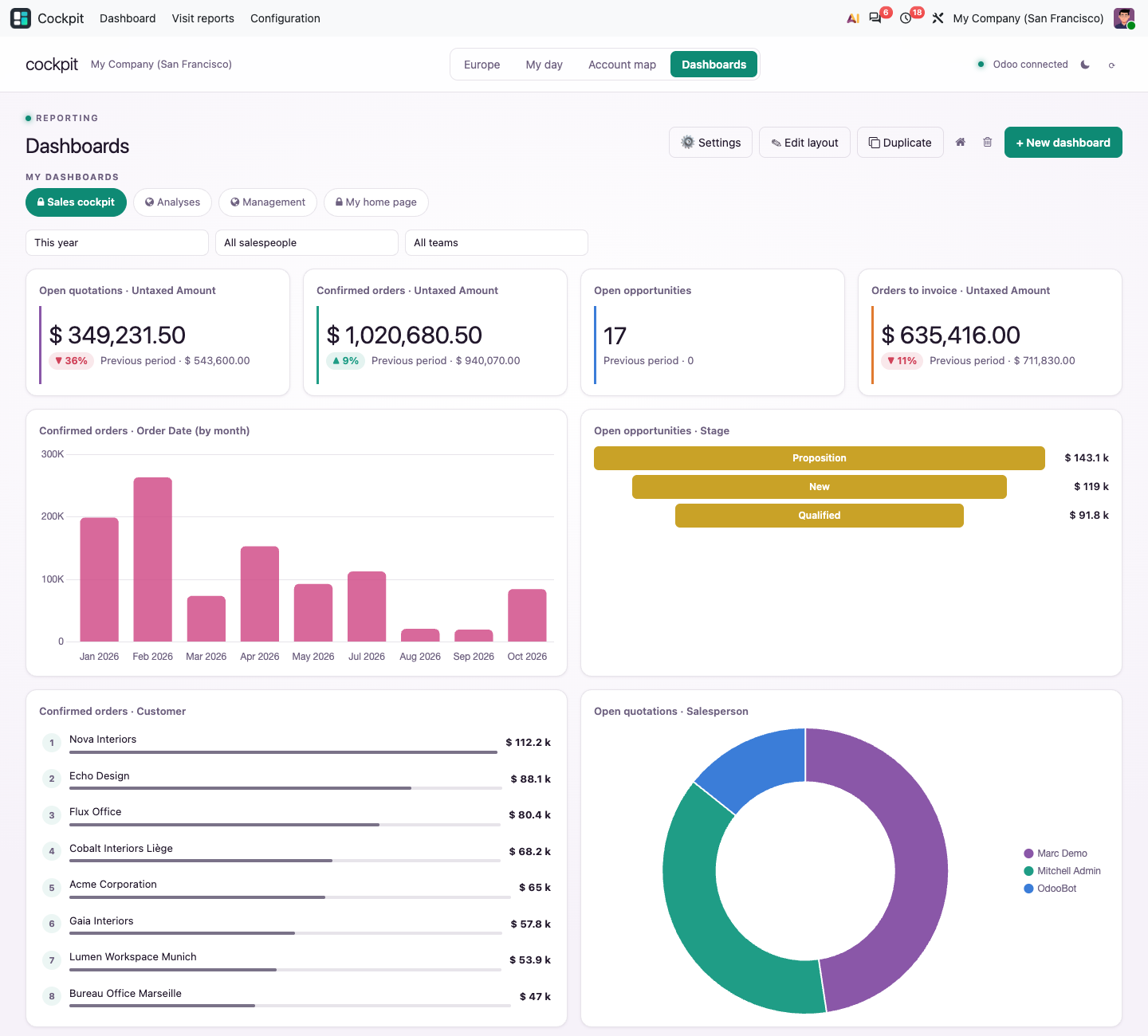This screenshot has height=1036, width=1148.
Task: Open the Configuration menu
Action: [285, 18]
